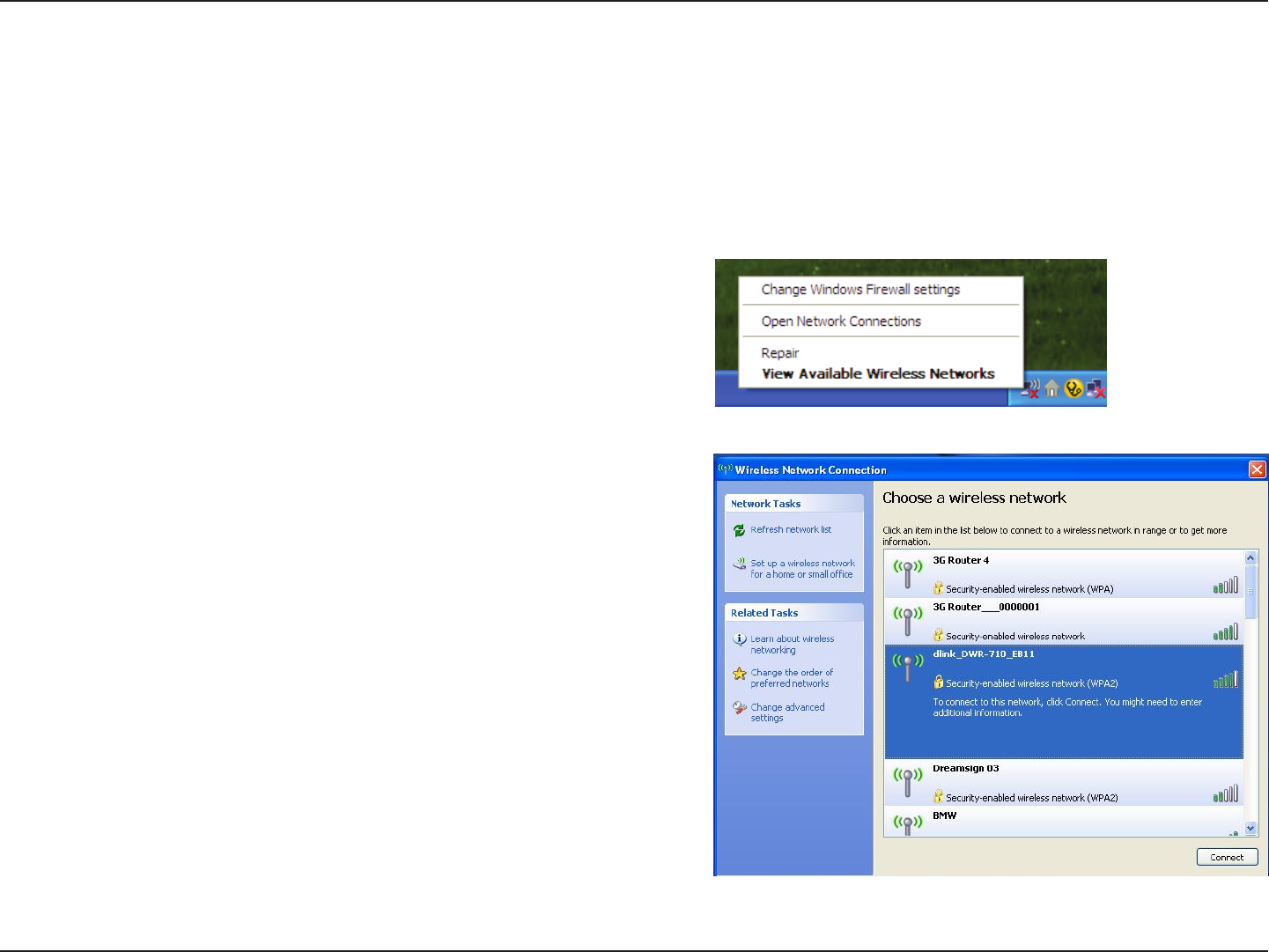Open View Available Wireless Networks entry
This screenshot has width=1269, height=952.
pyautogui.click(x=878, y=373)
